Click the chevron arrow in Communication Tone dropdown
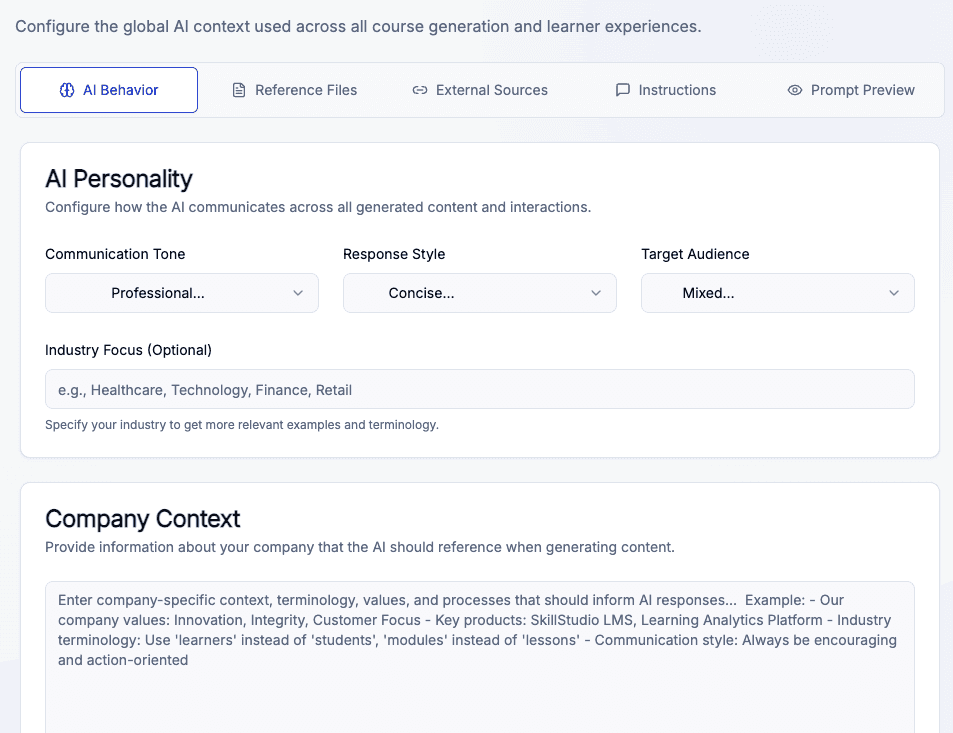 pyautogui.click(x=298, y=293)
